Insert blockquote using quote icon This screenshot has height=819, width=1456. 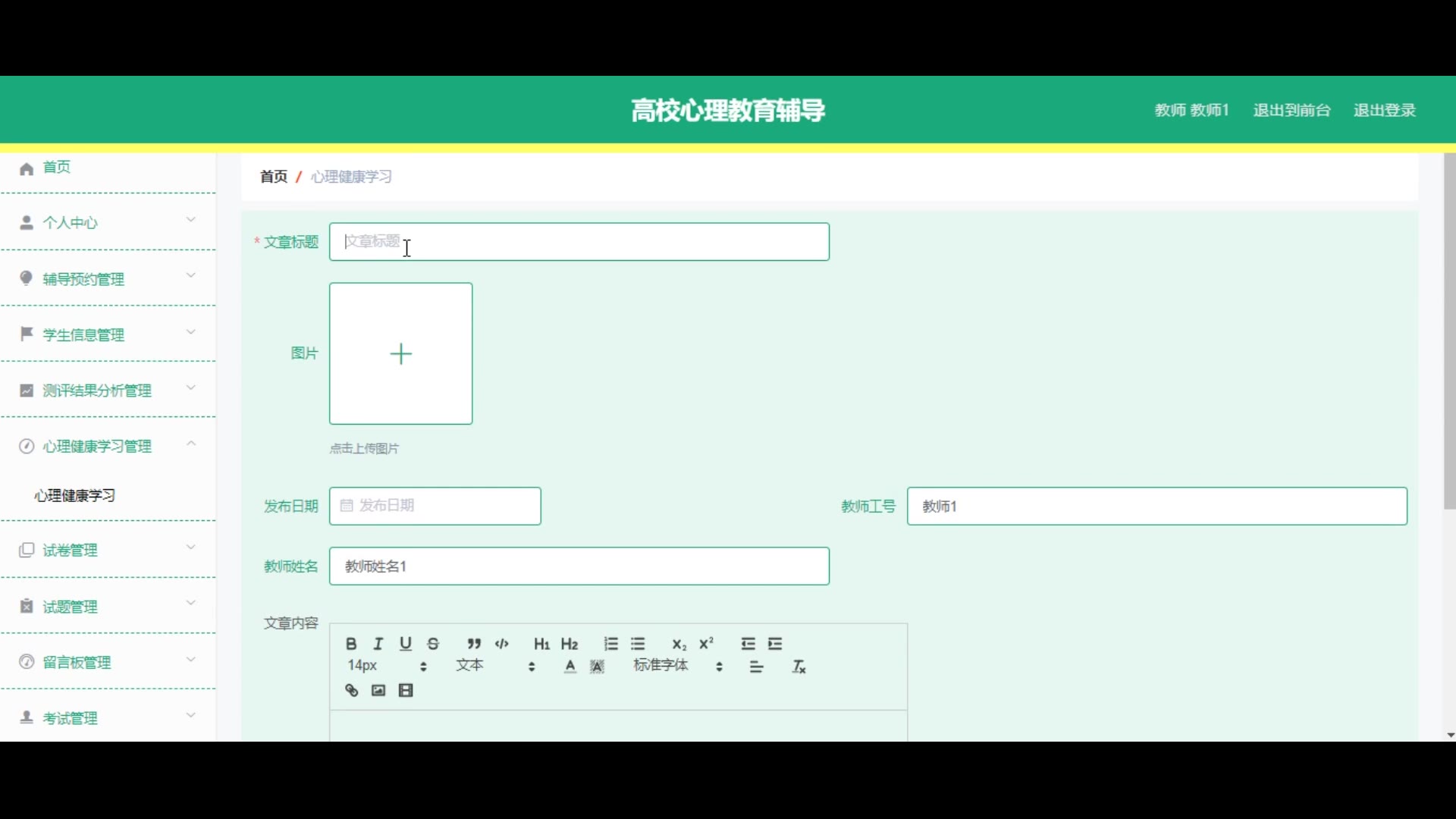click(474, 644)
